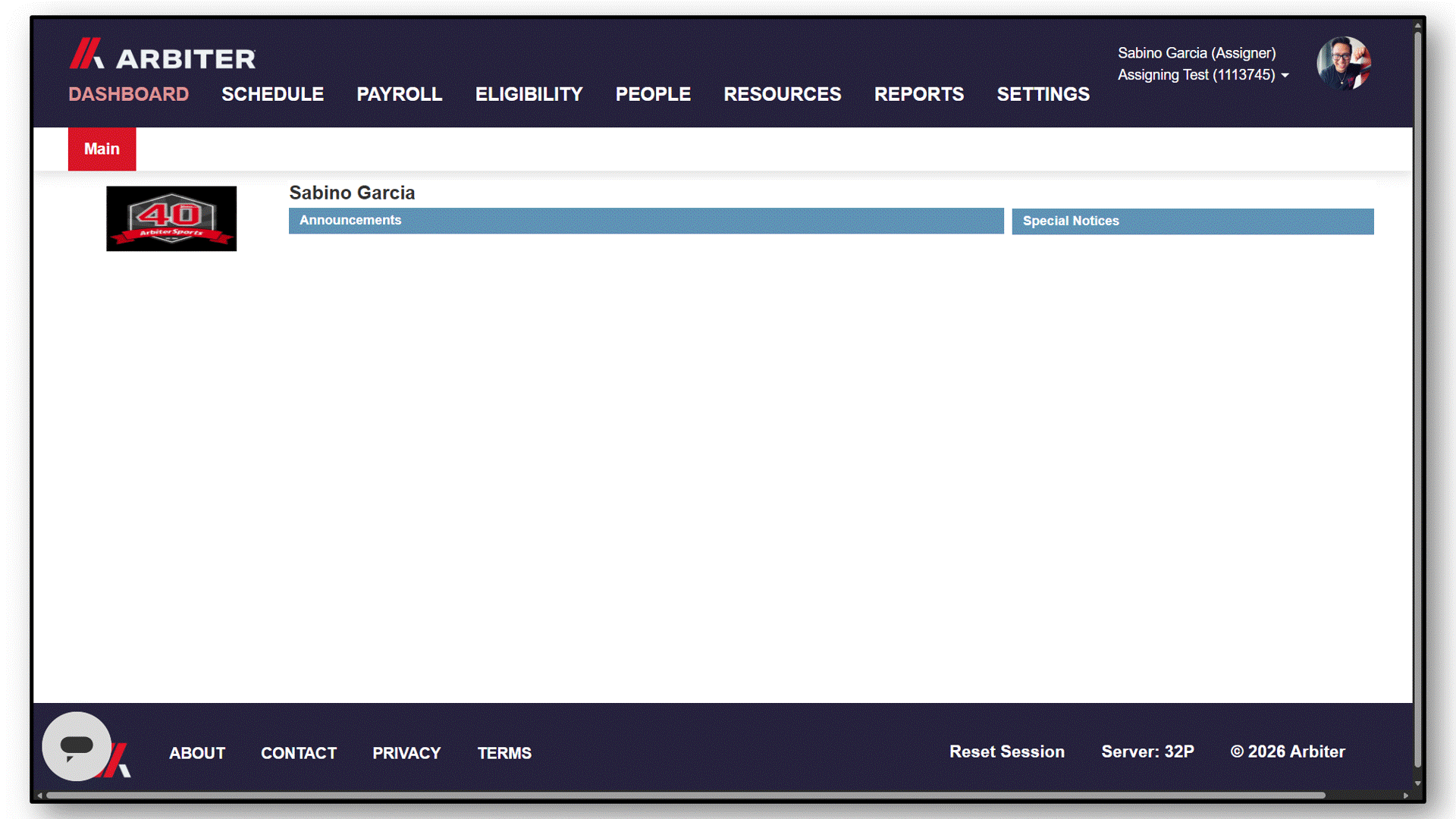Click the horizontal scrollbar thumb

click(x=686, y=795)
